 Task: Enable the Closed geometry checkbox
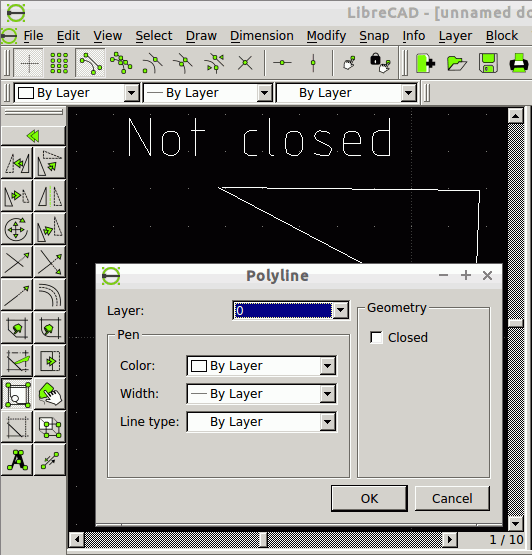pos(376,337)
